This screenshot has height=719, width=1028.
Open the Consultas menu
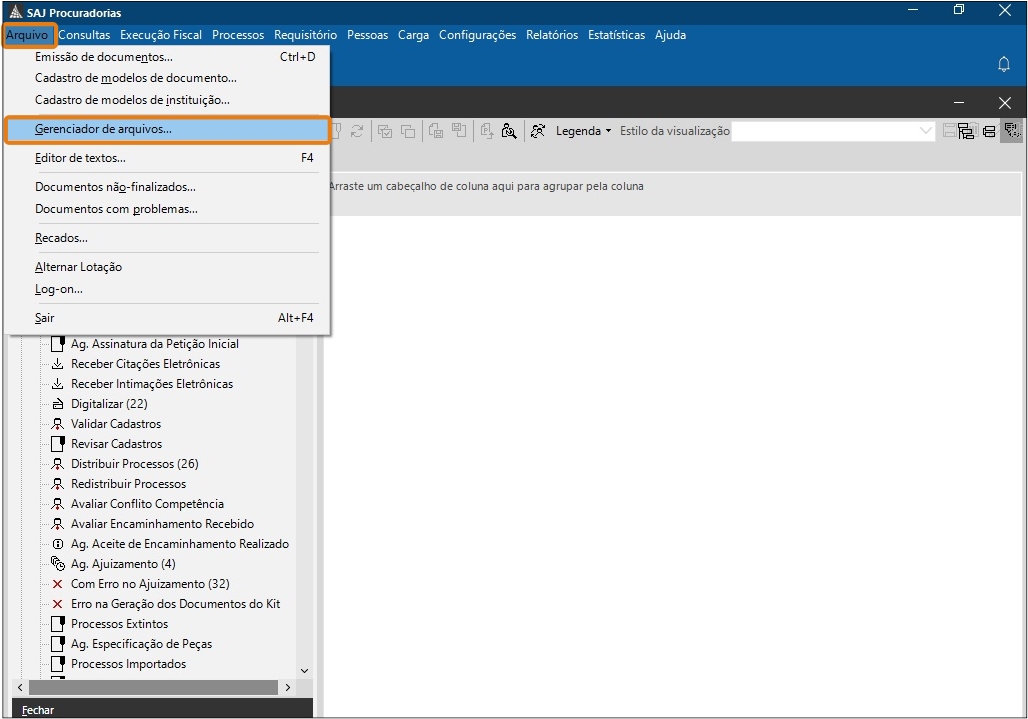84,35
